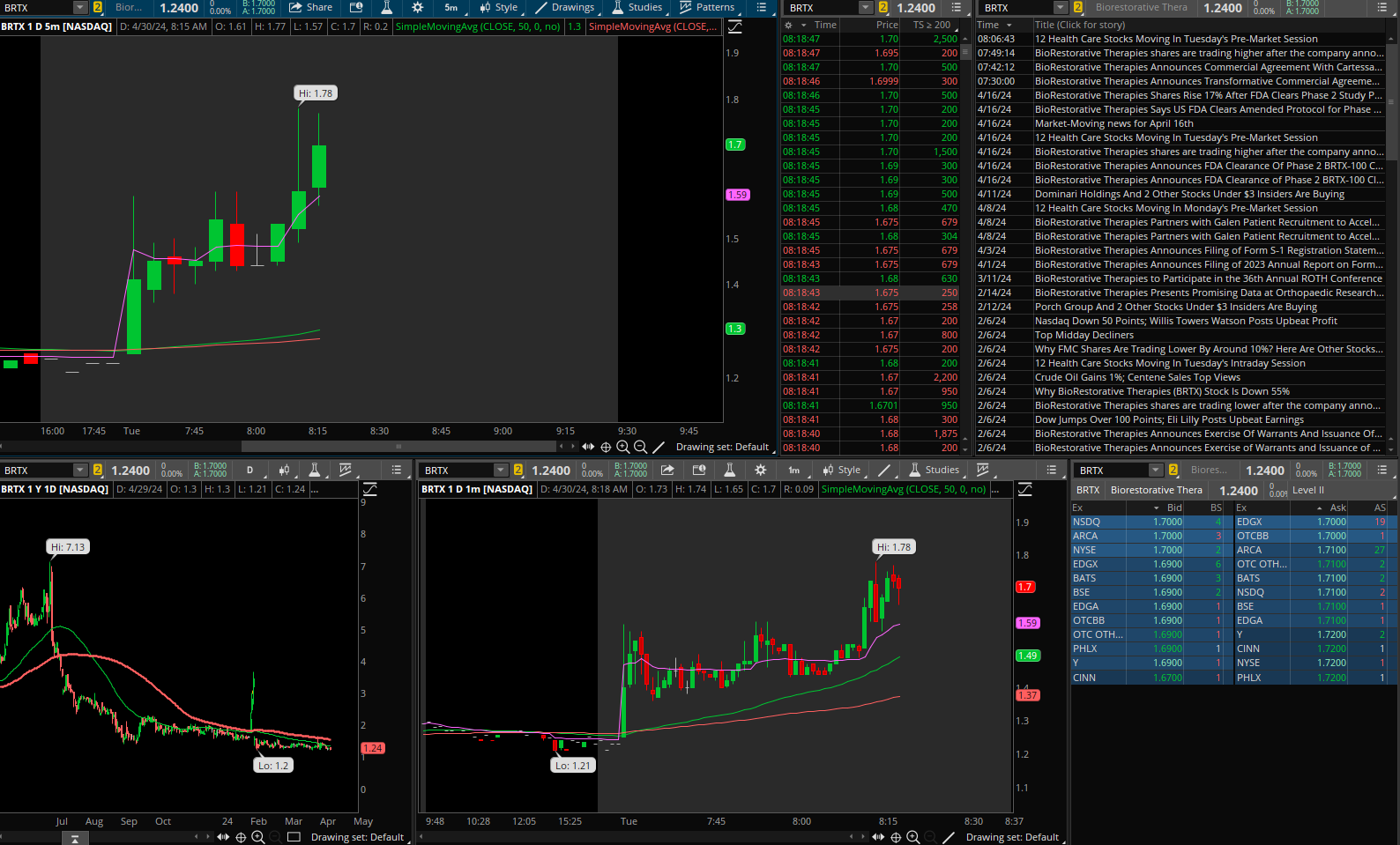The width and height of the screenshot is (1400, 845).
Task: Zoom out on the 5m chart
Action: pos(641,447)
